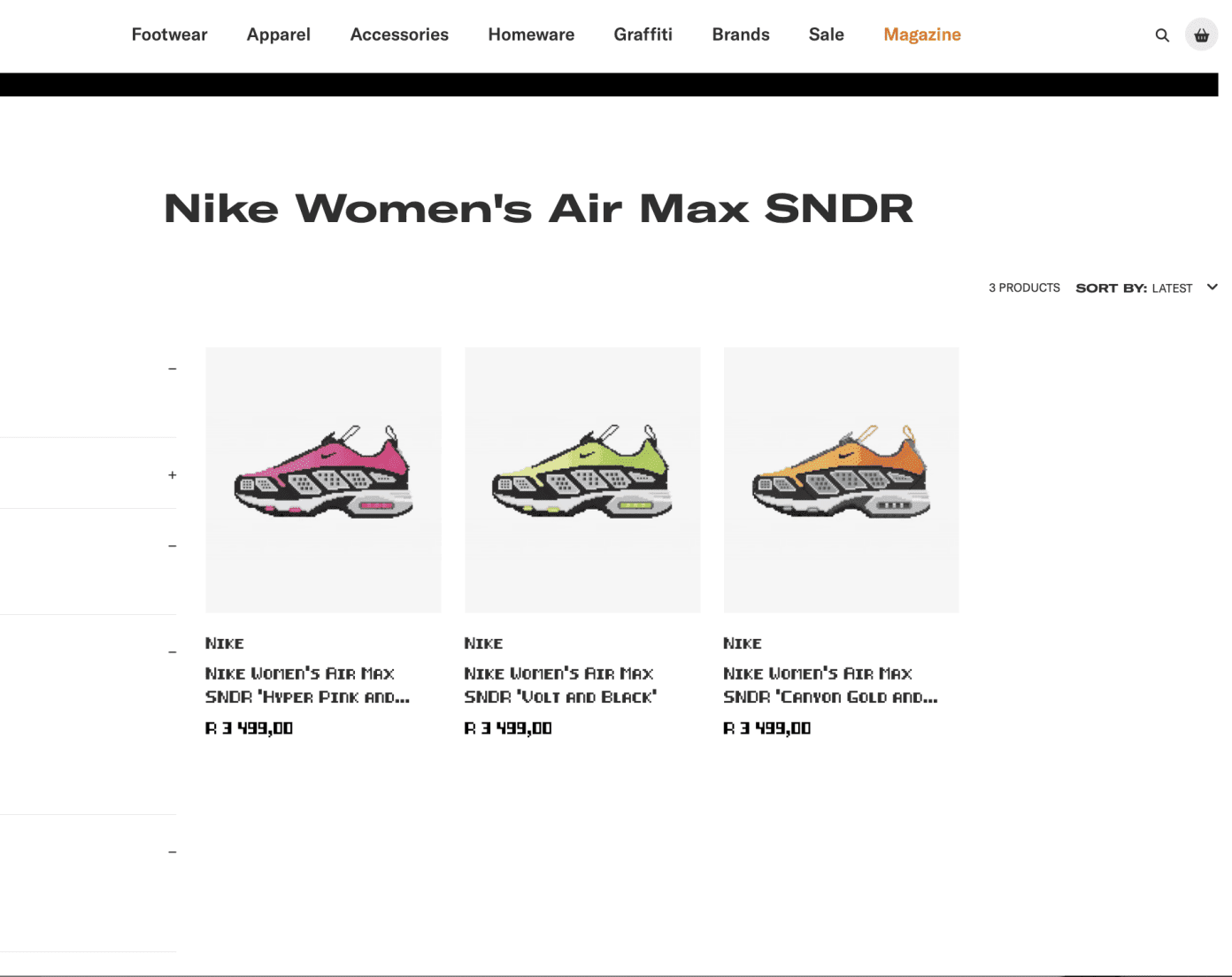Open 'Canyon Gold and...' product title
1232x977 pixels.
point(830,685)
